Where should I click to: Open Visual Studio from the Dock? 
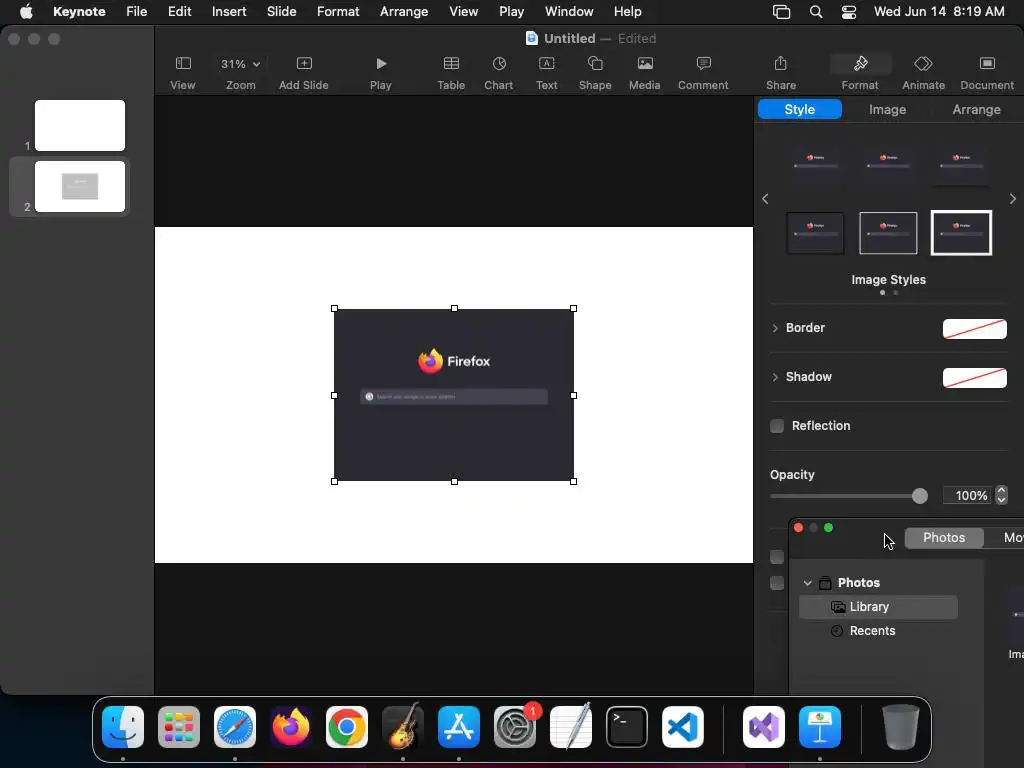coord(763,727)
